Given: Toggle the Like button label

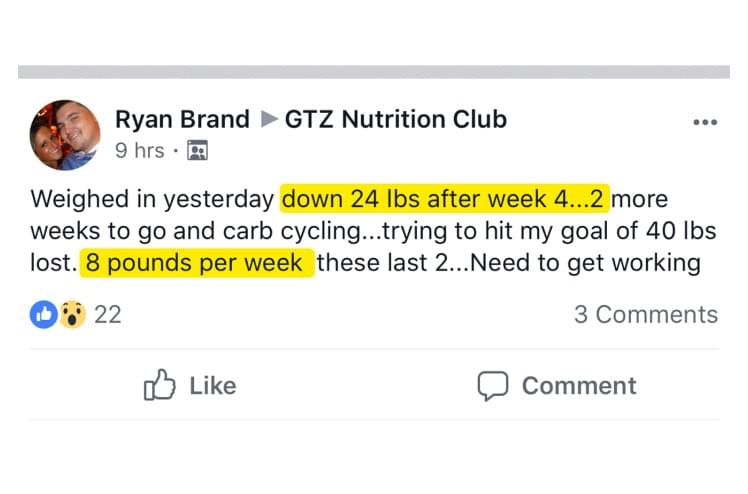Looking at the screenshot, I should [x=212, y=386].
